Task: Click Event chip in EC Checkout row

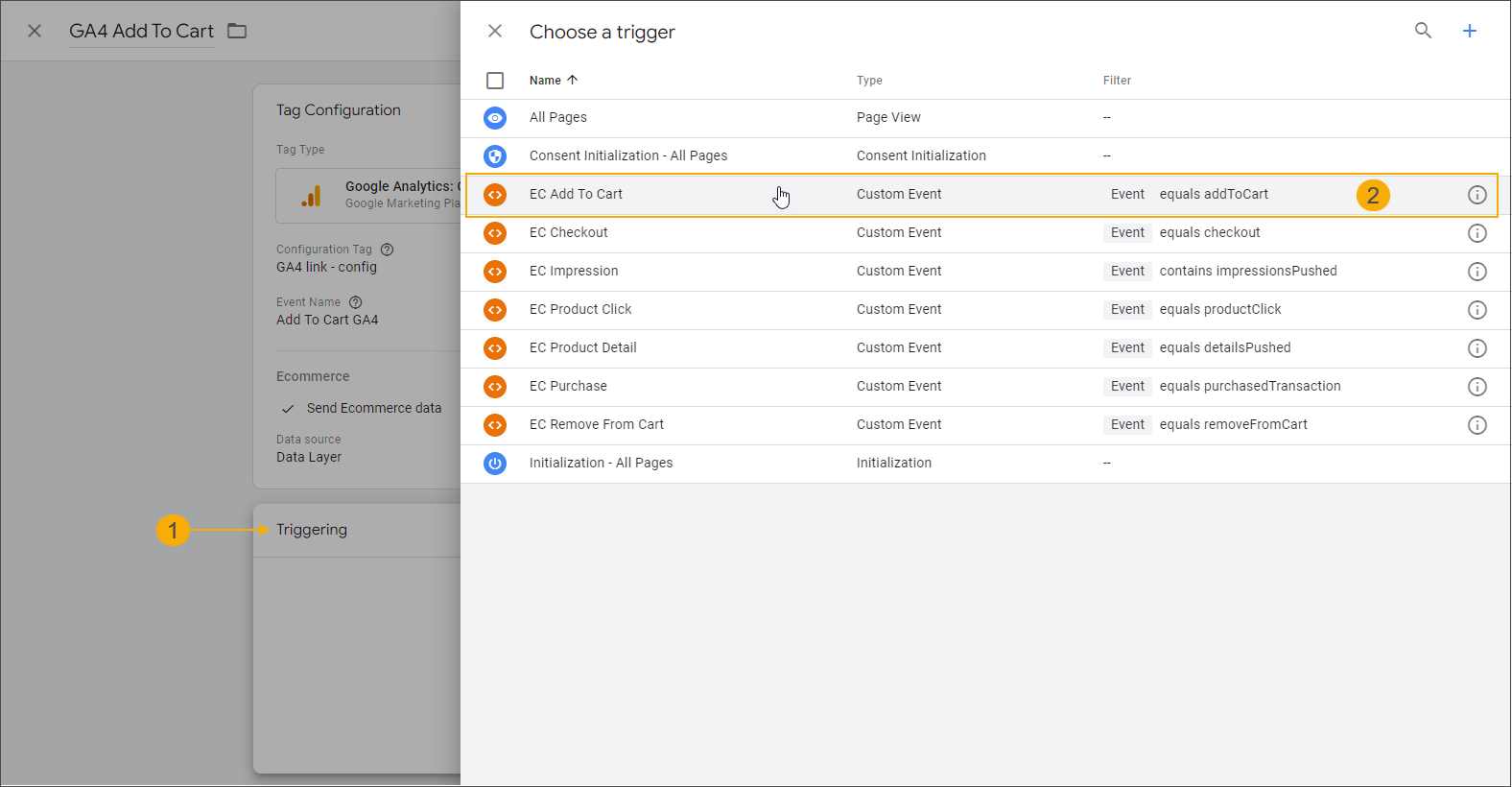Action: 1127,232
